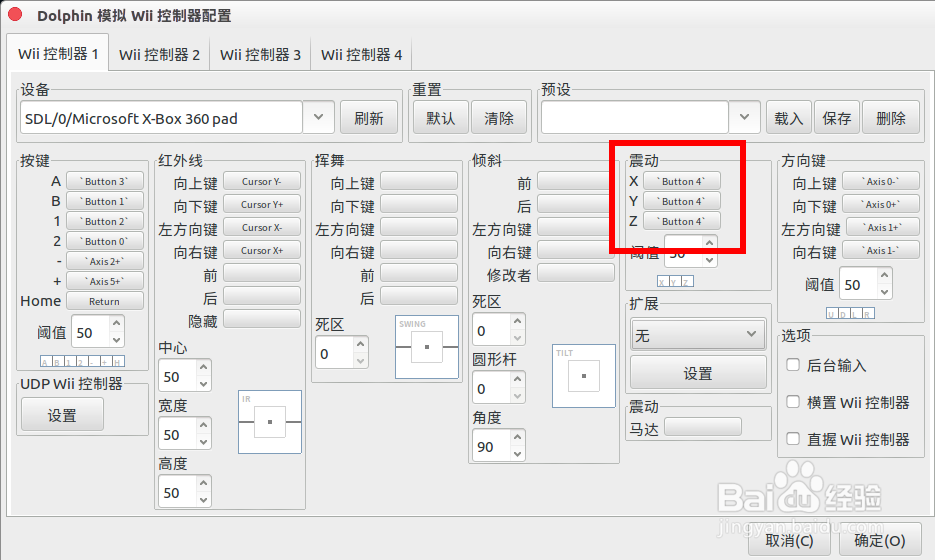
Task: Click the 挥舞 向上键 mapping button
Action: click(419, 181)
